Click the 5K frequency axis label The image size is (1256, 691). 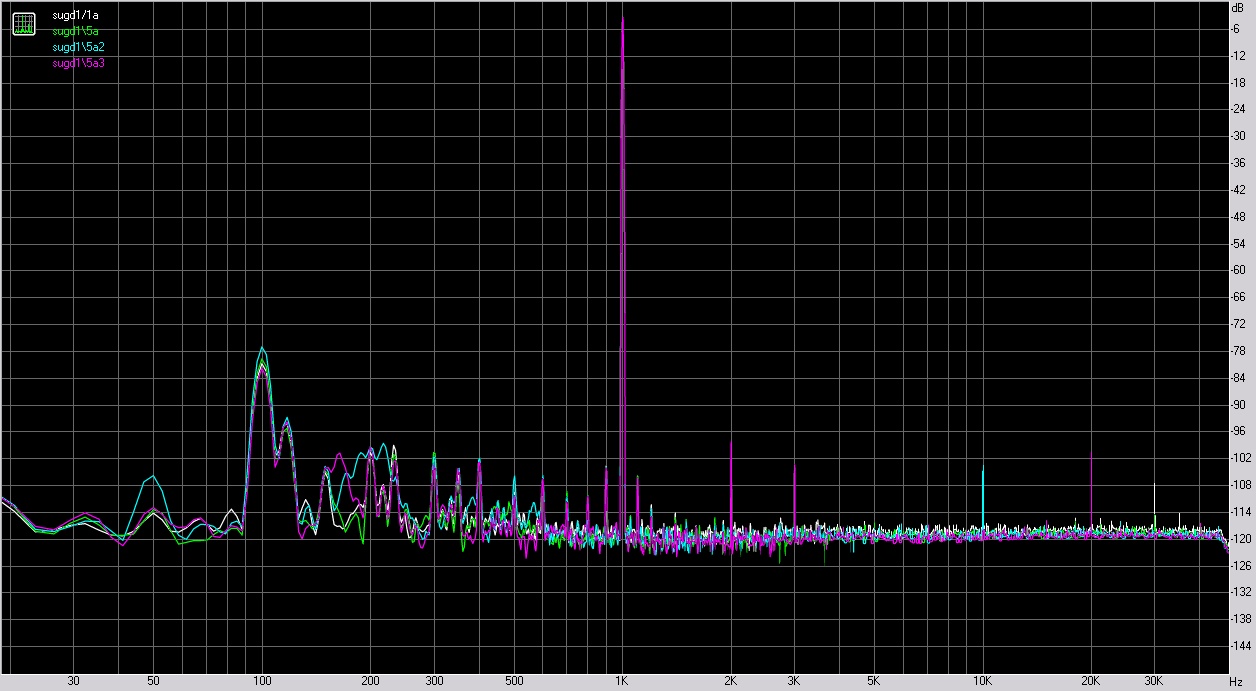pos(874,682)
